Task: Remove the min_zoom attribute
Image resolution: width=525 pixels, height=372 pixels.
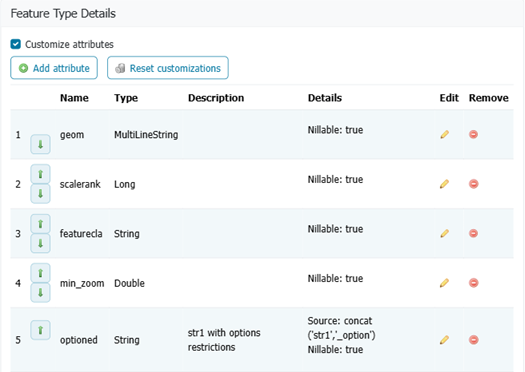Action: point(473,283)
